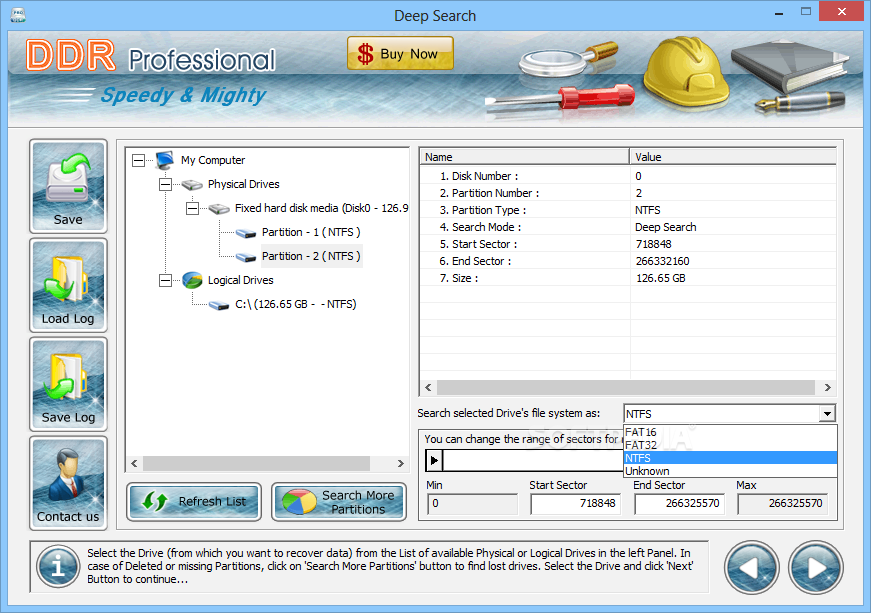This screenshot has width=871, height=613.
Task: Click Partition Type value NTFS
Action: 648,210
